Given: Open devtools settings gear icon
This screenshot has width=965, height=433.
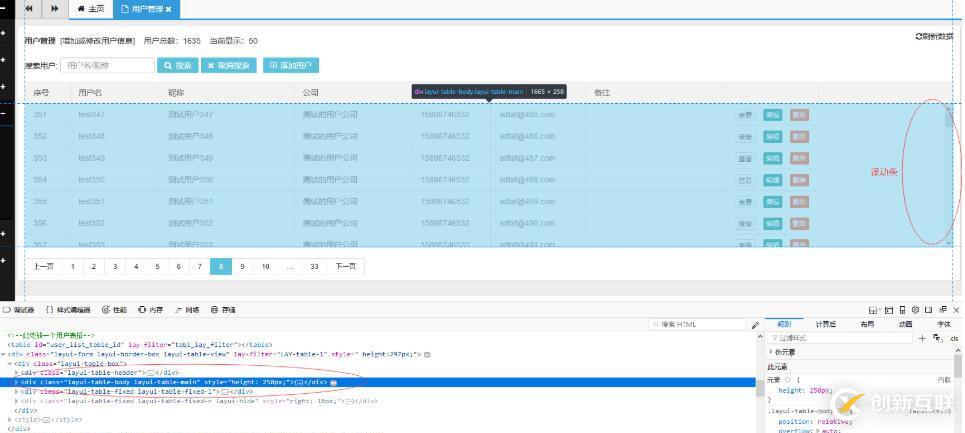Looking at the screenshot, I should click(x=915, y=310).
